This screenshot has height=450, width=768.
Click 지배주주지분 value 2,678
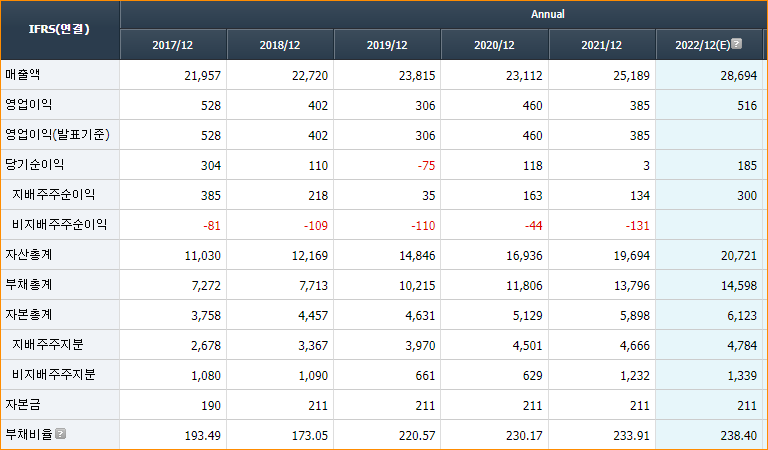click(x=206, y=346)
